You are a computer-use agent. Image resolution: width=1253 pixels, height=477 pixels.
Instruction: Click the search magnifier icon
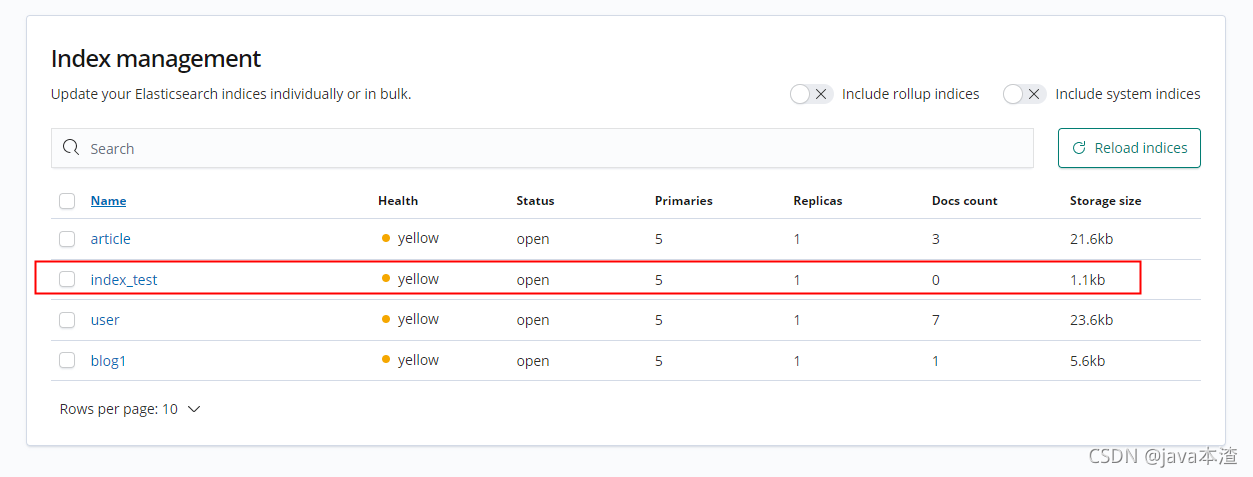click(71, 148)
